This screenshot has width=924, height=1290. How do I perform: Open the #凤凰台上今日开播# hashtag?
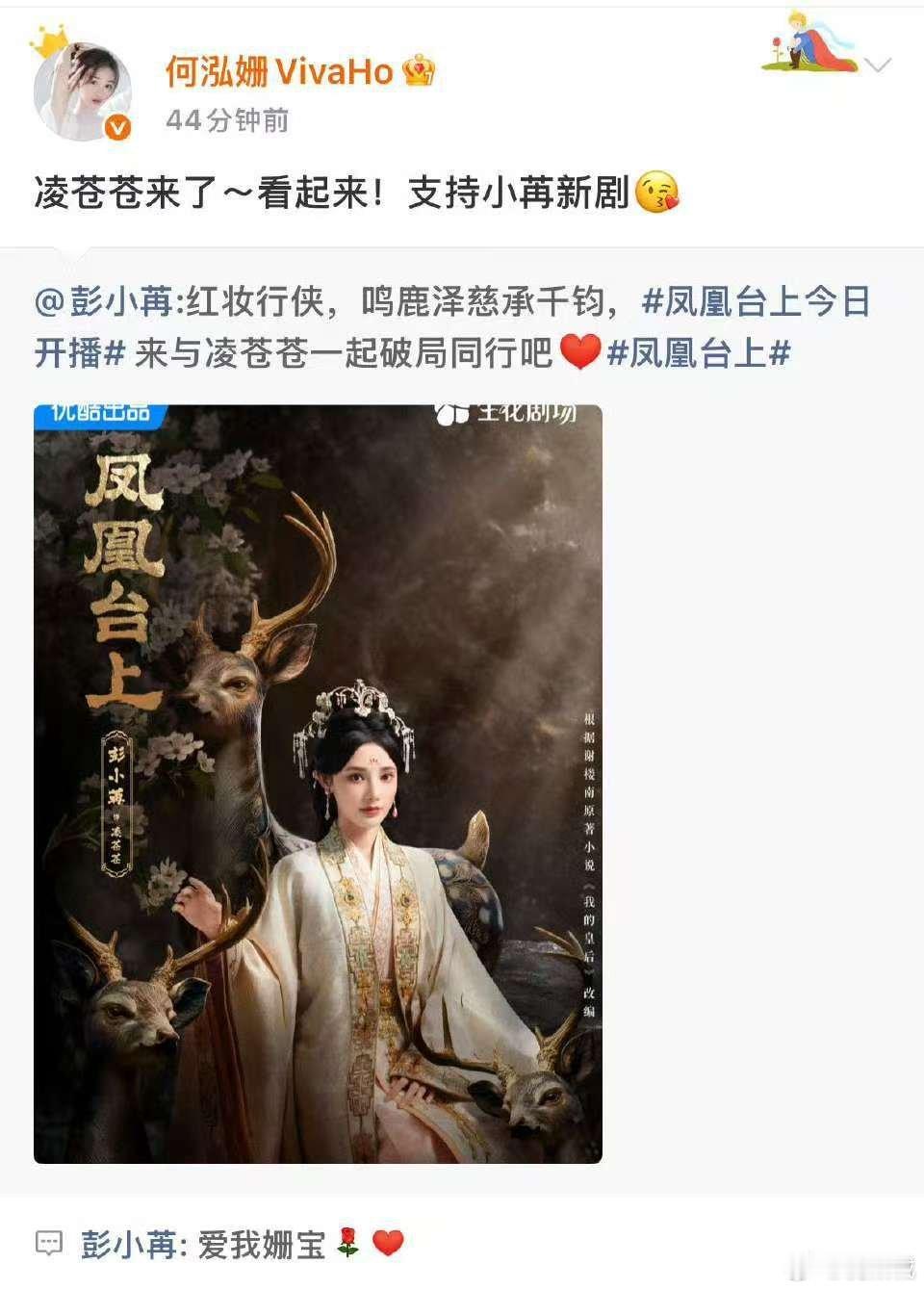coord(452,327)
